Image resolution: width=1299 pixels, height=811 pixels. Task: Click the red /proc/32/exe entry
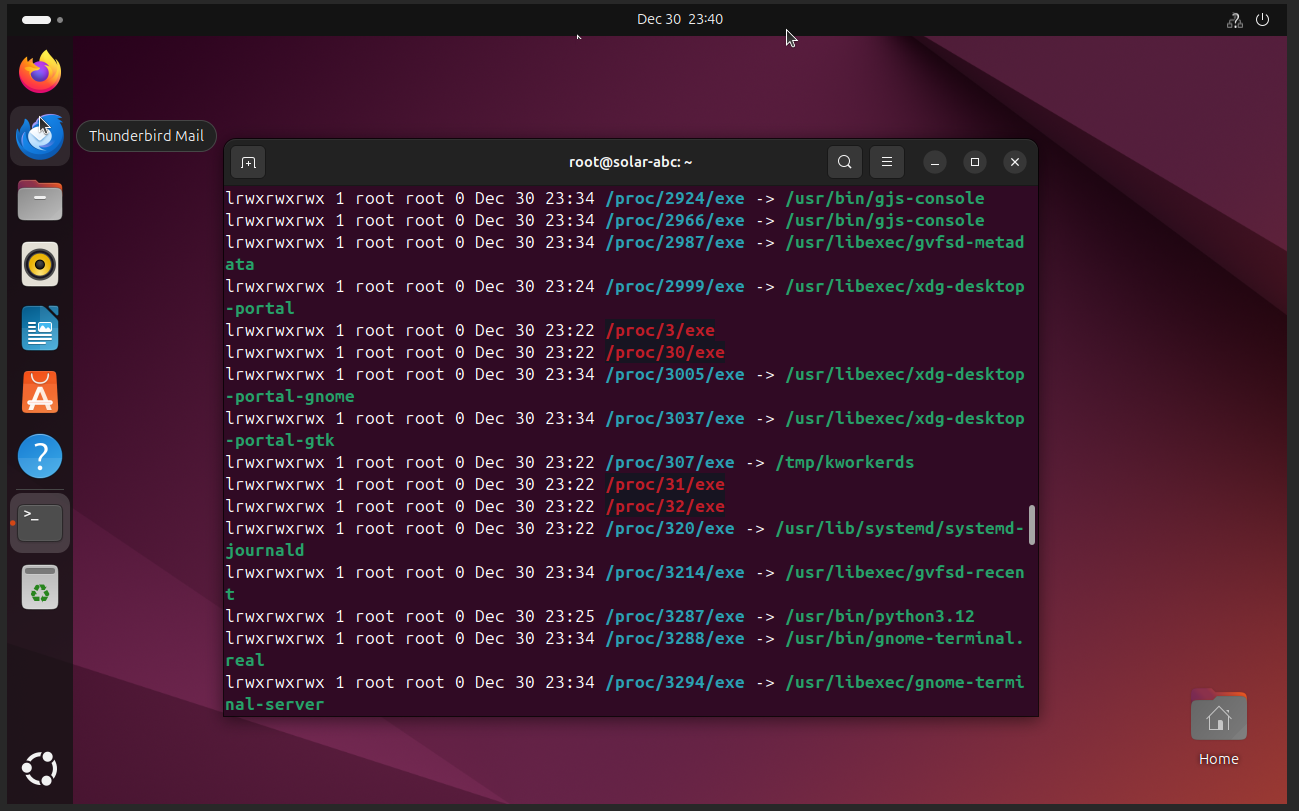pyautogui.click(x=665, y=506)
